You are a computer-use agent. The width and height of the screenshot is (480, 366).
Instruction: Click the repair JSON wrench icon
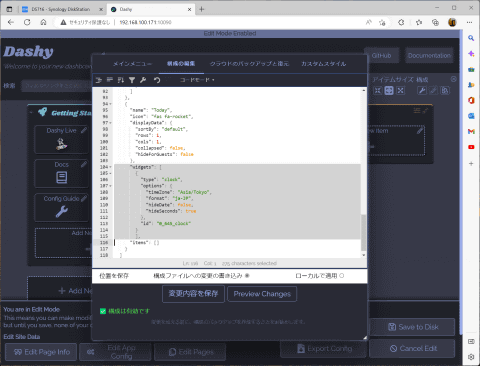click(x=143, y=80)
